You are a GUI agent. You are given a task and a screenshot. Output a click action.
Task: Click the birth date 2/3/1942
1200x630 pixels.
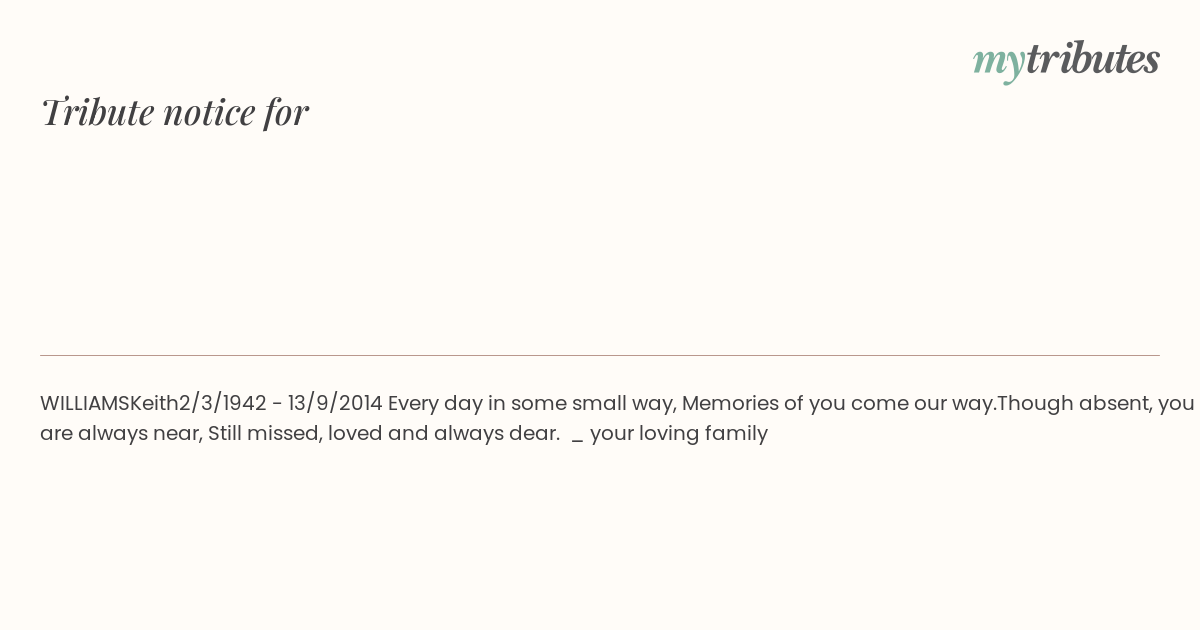222,403
